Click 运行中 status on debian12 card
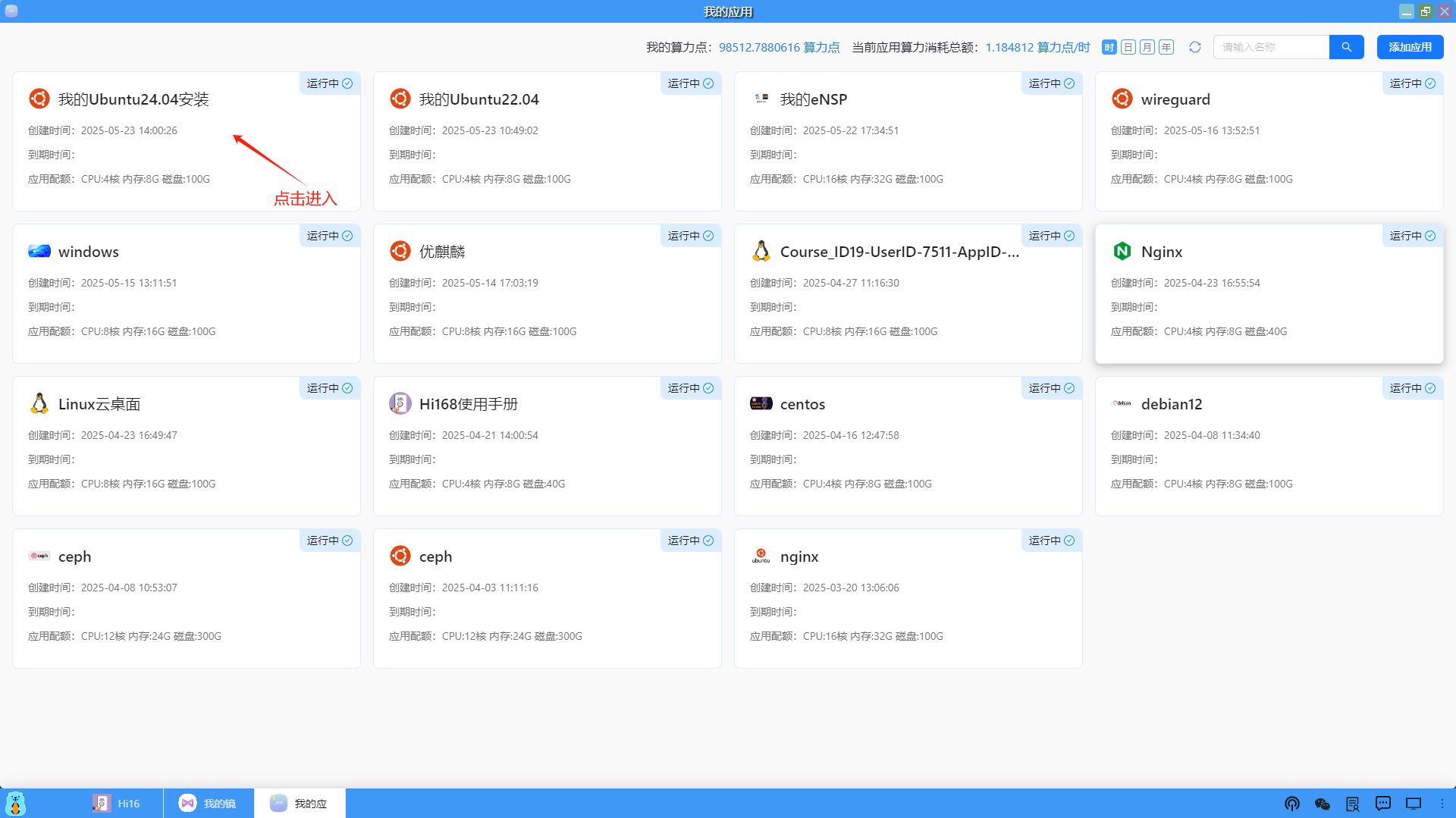Image resolution: width=1456 pixels, height=818 pixels. coord(1413,388)
